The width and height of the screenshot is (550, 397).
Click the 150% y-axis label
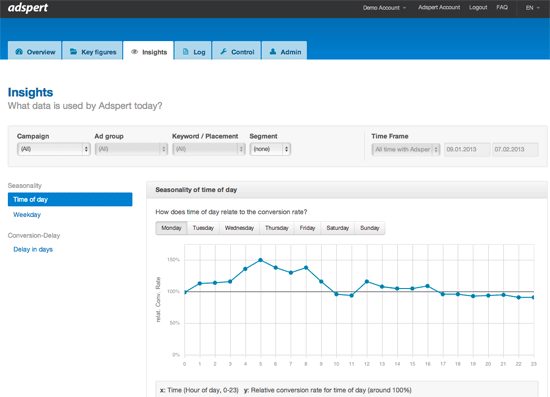(173, 260)
